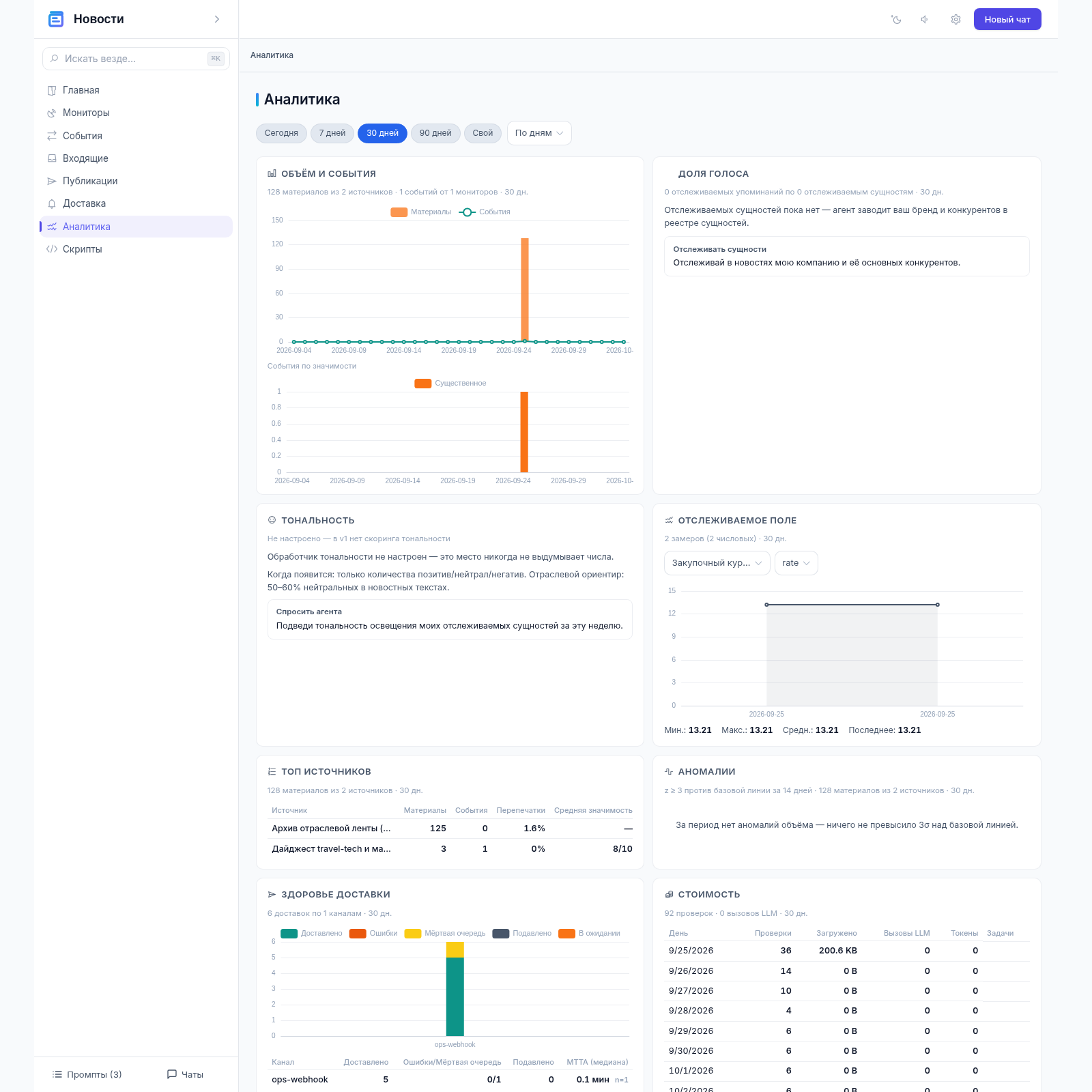Click the Новости app logo icon

pyautogui.click(x=56, y=19)
